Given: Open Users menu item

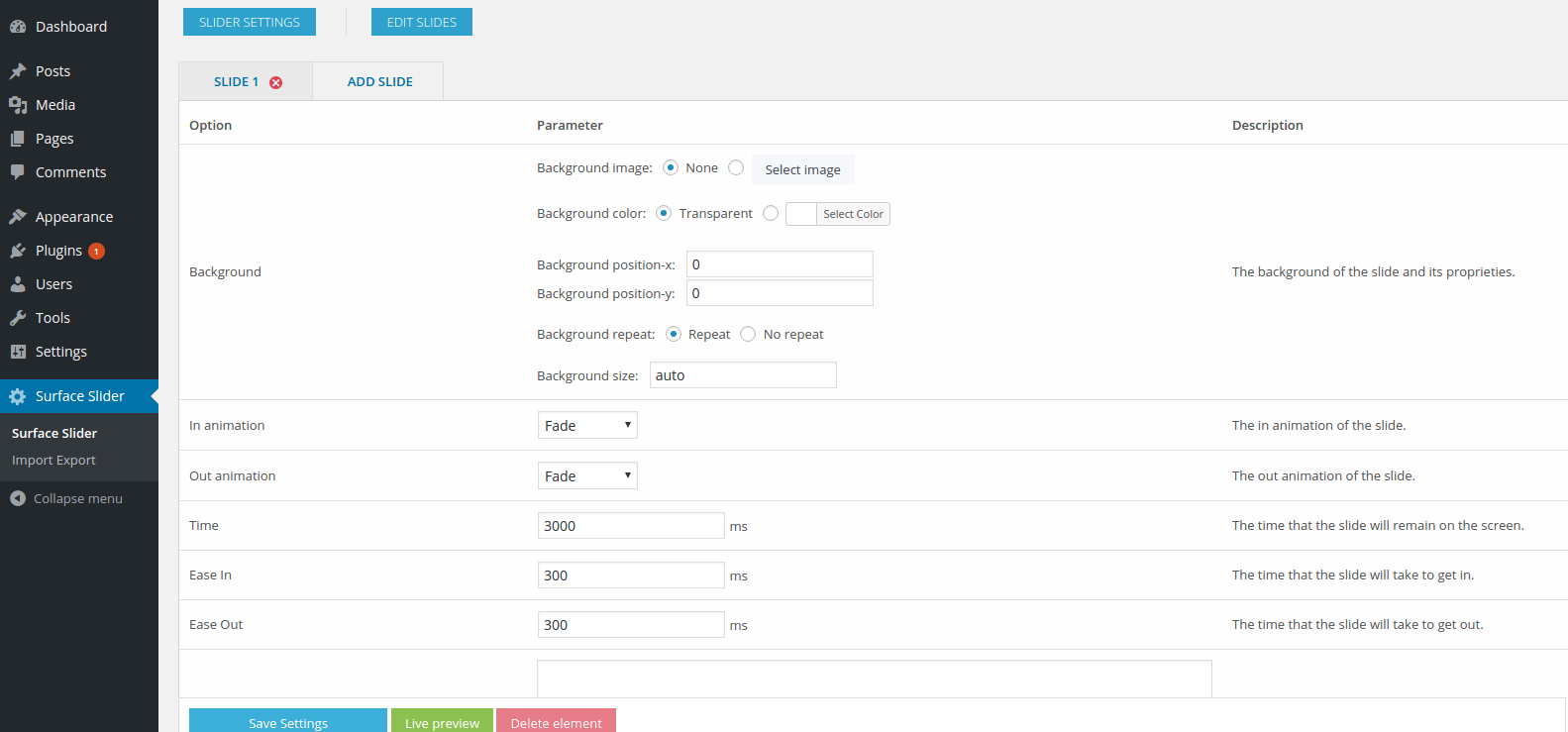Looking at the screenshot, I should [79, 284].
